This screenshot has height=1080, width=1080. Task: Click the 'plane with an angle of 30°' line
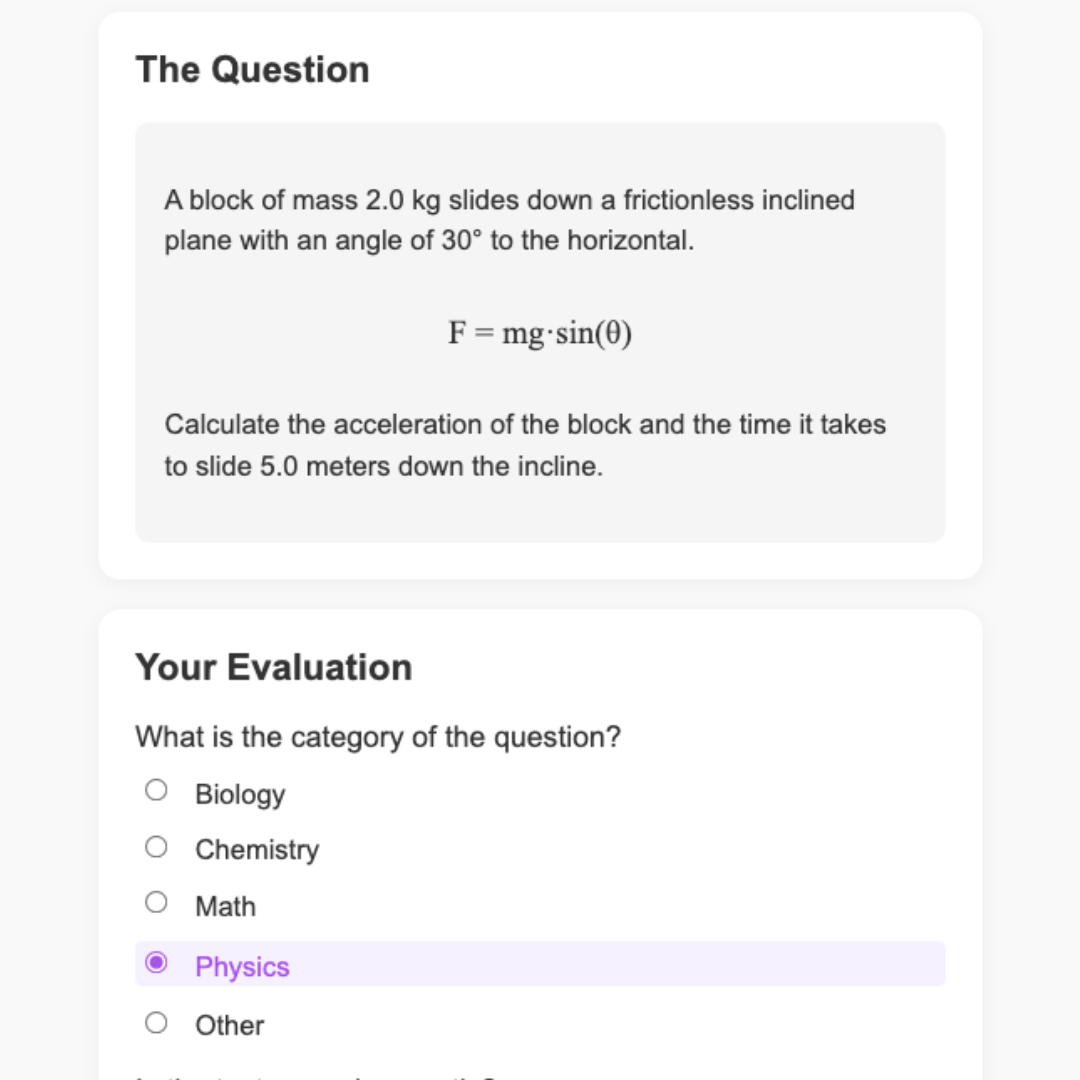pyautogui.click(x=429, y=241)
